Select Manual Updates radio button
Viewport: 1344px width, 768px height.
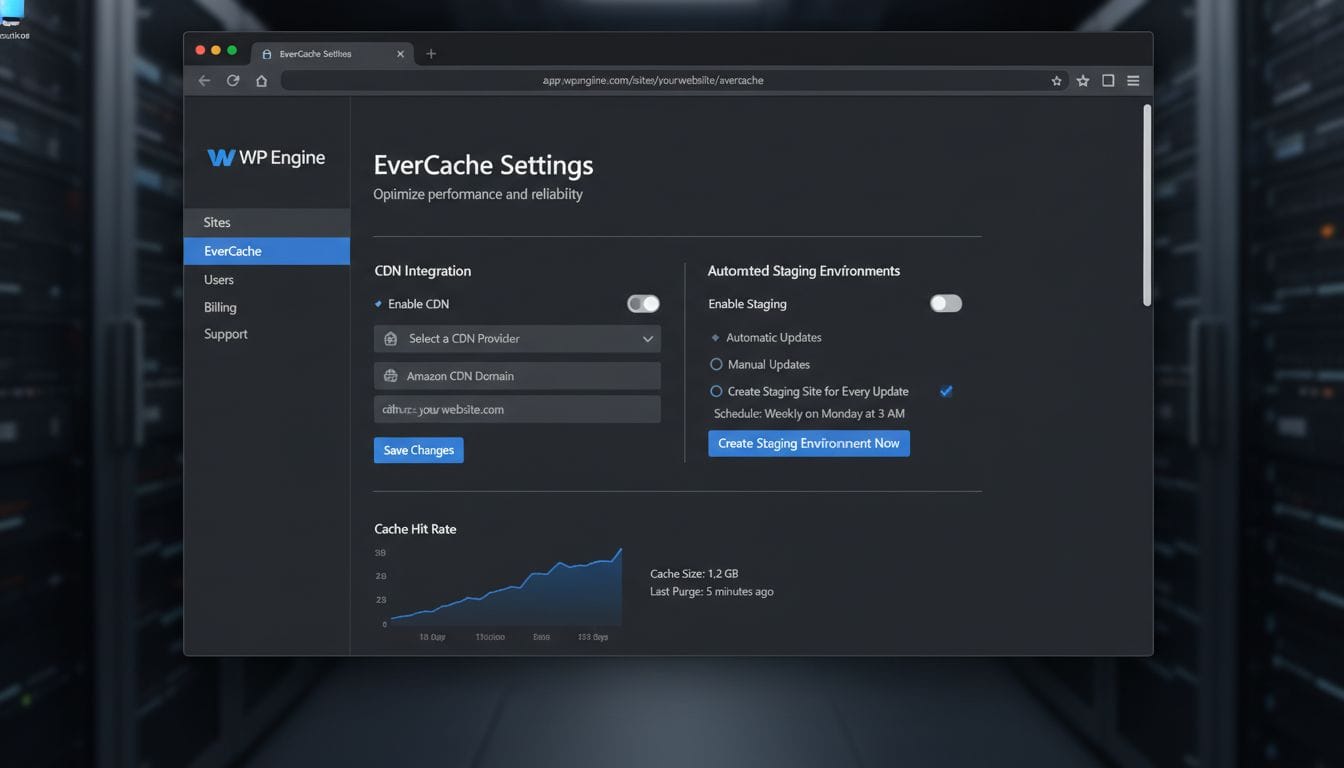click(716, 365)
